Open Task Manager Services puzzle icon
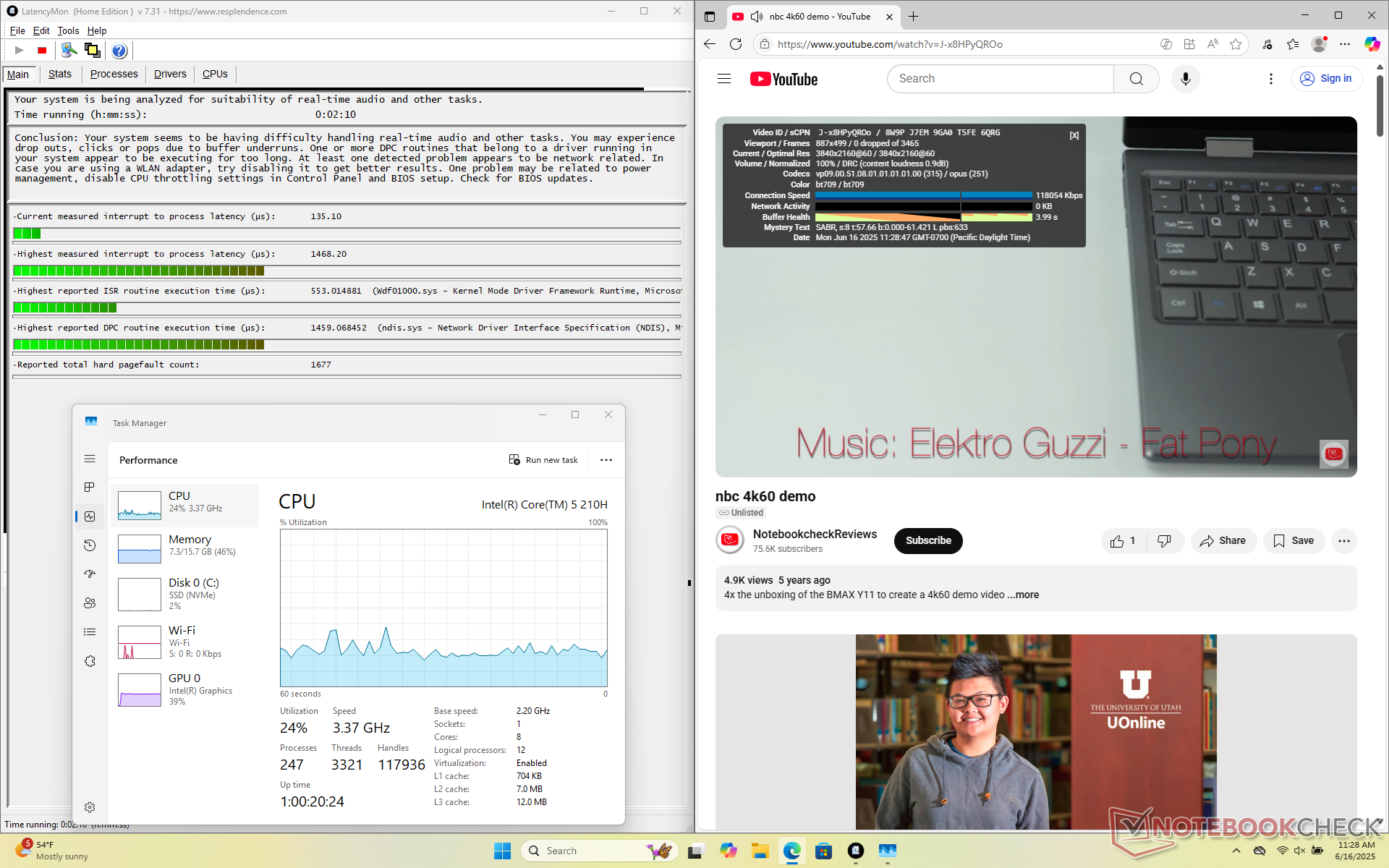Screen dimensions: 1389x868 click(90, 661)
